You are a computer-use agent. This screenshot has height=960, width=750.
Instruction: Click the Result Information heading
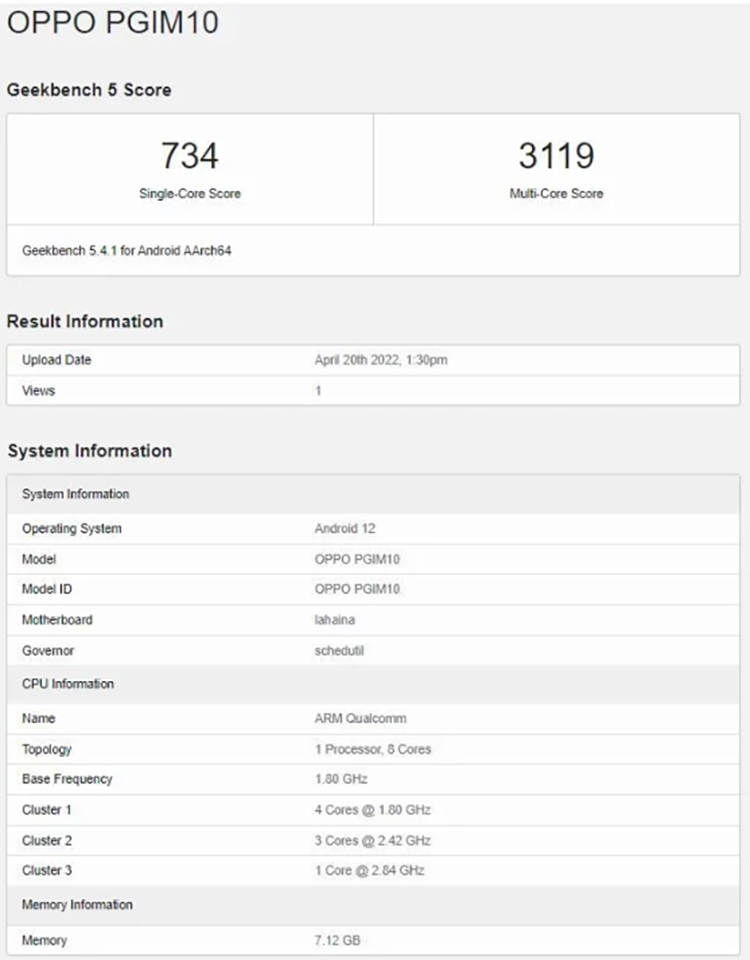tap(85, 321)
